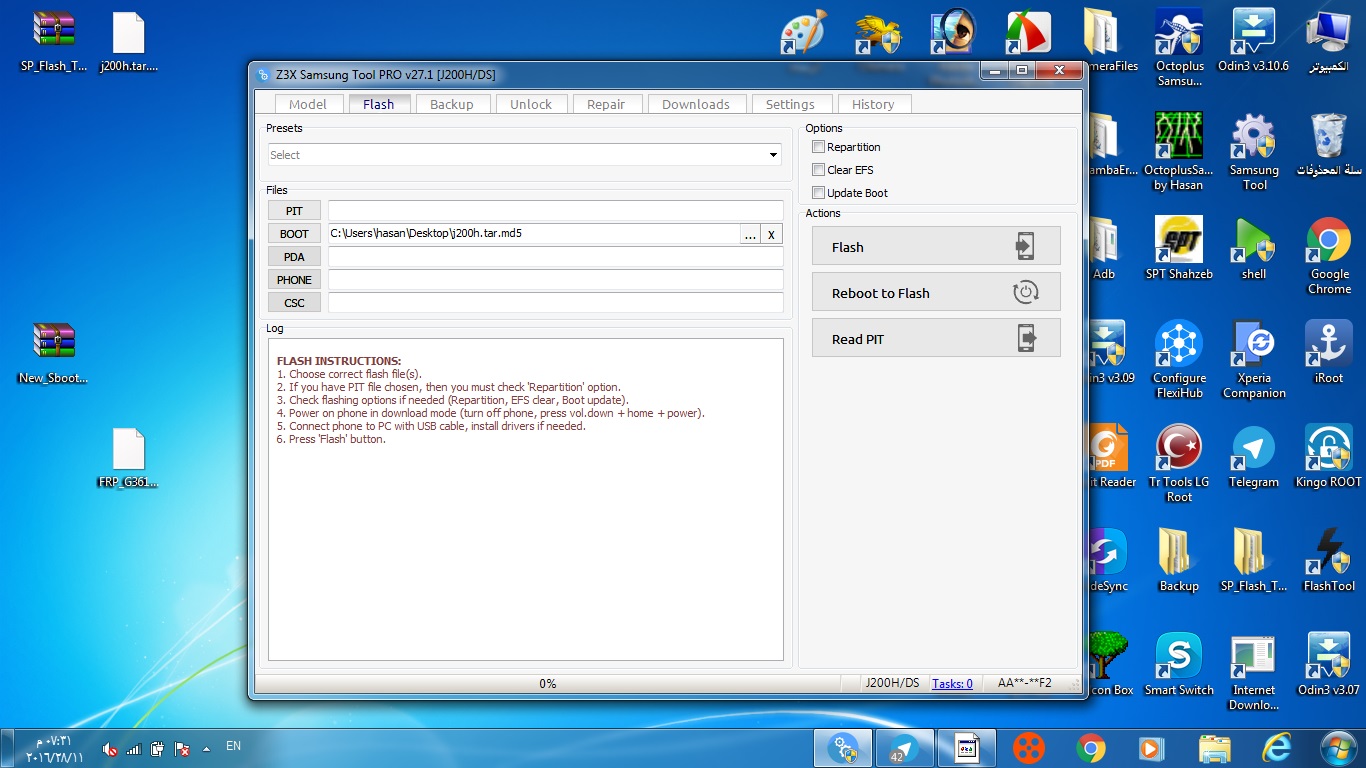Open Windows Explorer from the taskbar
Image resolution: width=1366 pixels, height=768 pixels.
[1215, 748]
